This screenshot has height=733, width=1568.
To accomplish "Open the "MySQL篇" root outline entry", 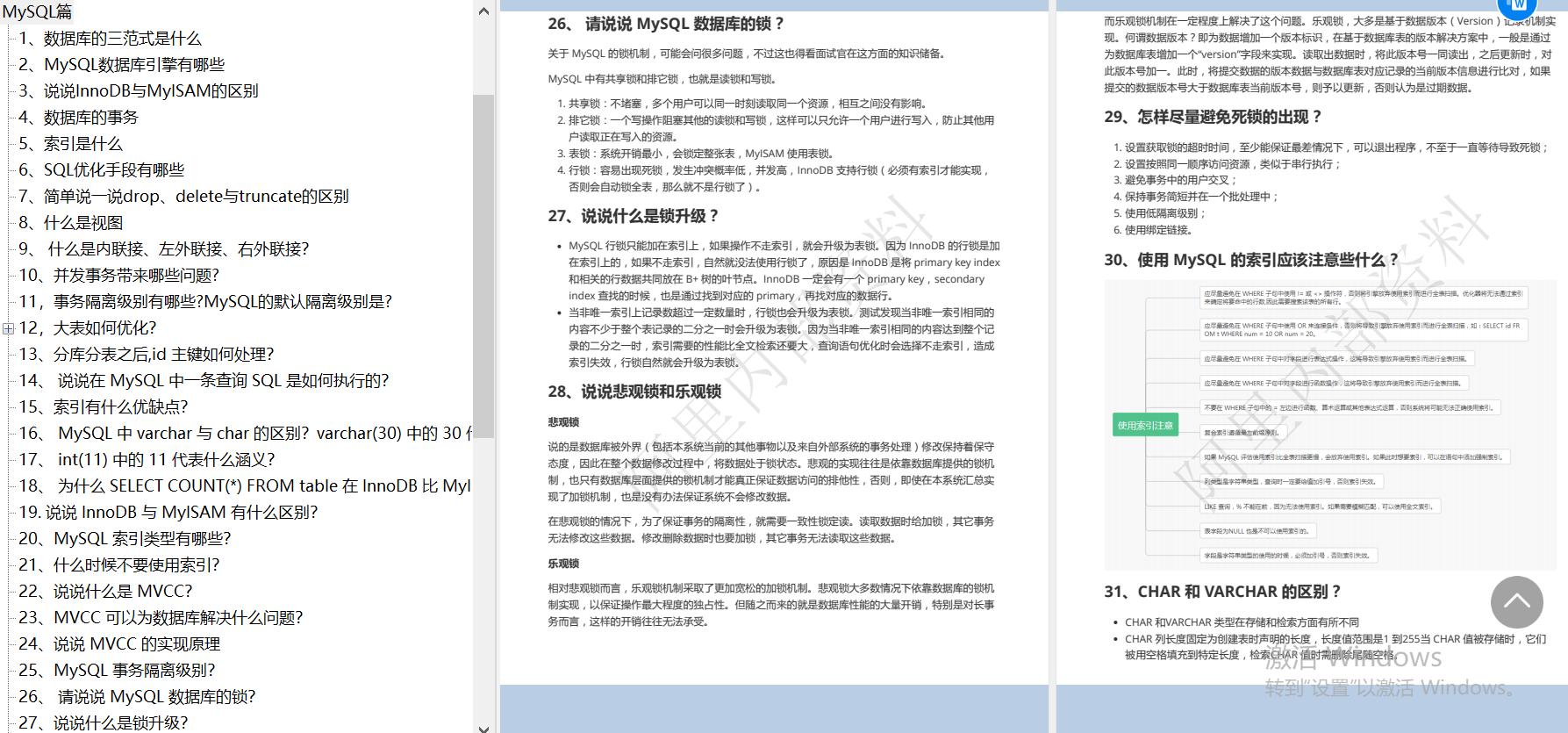I will (38, 11).
